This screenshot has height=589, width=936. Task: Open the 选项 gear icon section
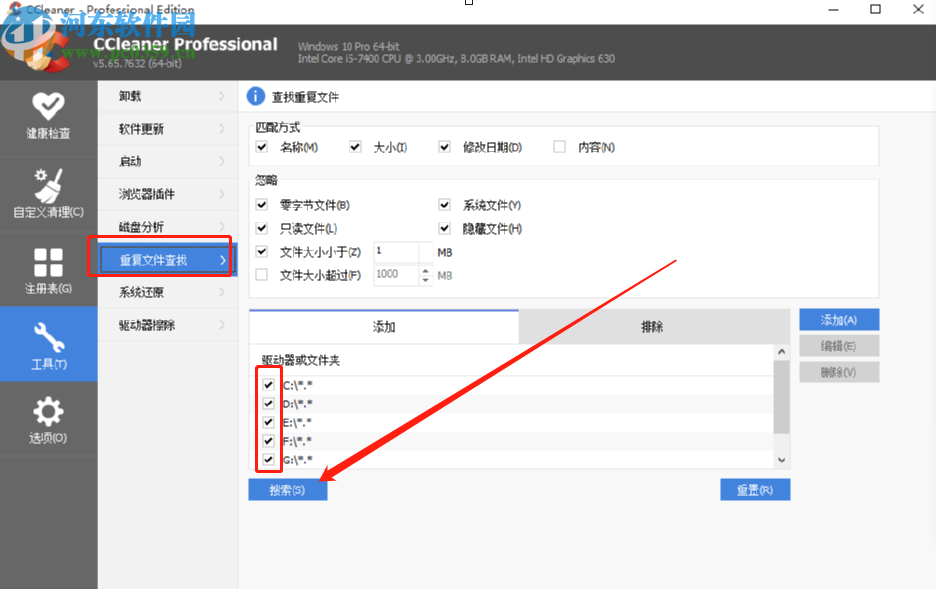pos(48,419)
